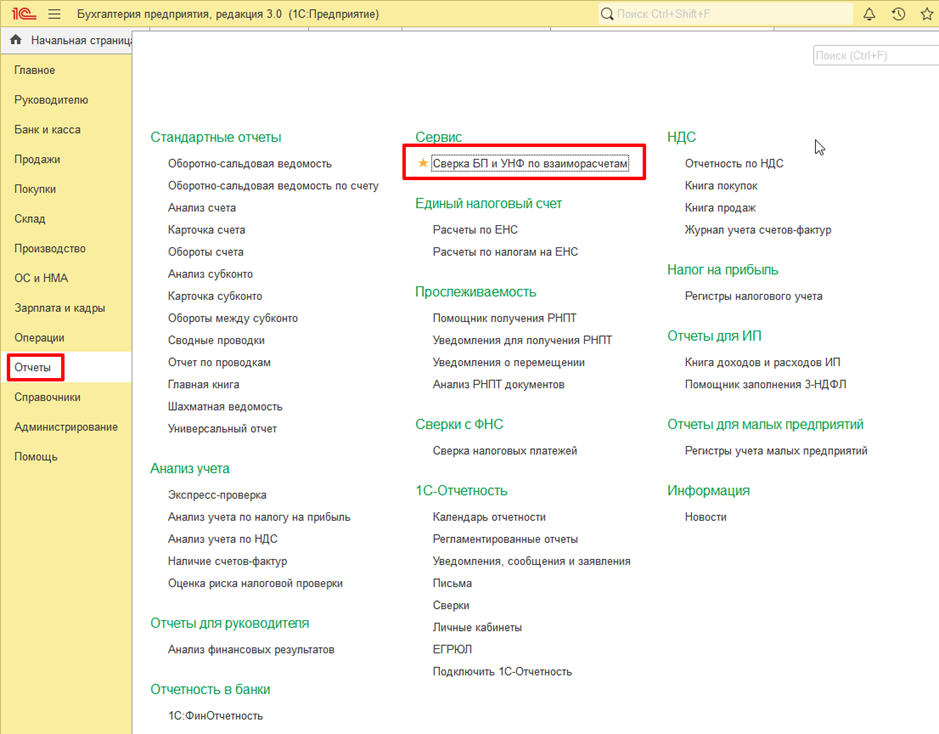Select Отчеты in the left sidebar
Screen dimensions: 939x734
coord(33,368)
